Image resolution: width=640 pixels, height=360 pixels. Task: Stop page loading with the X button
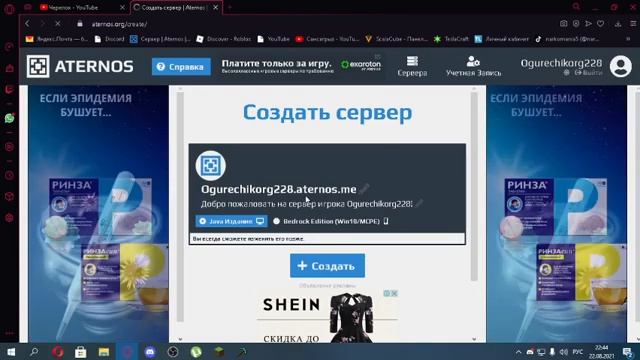58,24
